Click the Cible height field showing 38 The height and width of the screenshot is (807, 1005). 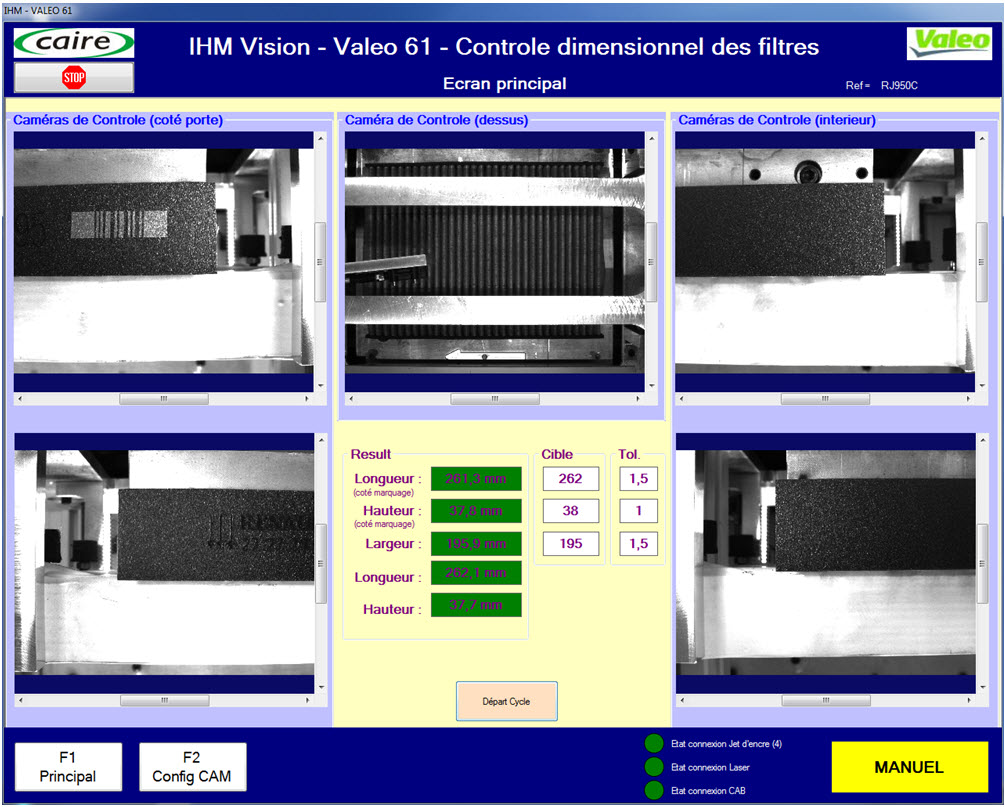coord(570,511)
